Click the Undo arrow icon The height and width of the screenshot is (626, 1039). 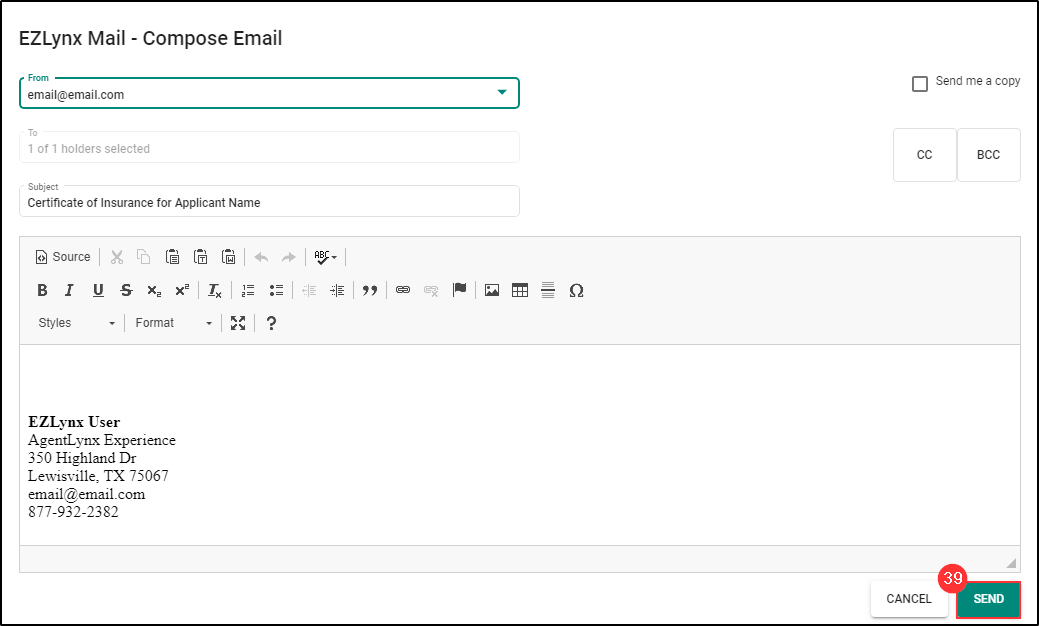click(x=261, y=257)
